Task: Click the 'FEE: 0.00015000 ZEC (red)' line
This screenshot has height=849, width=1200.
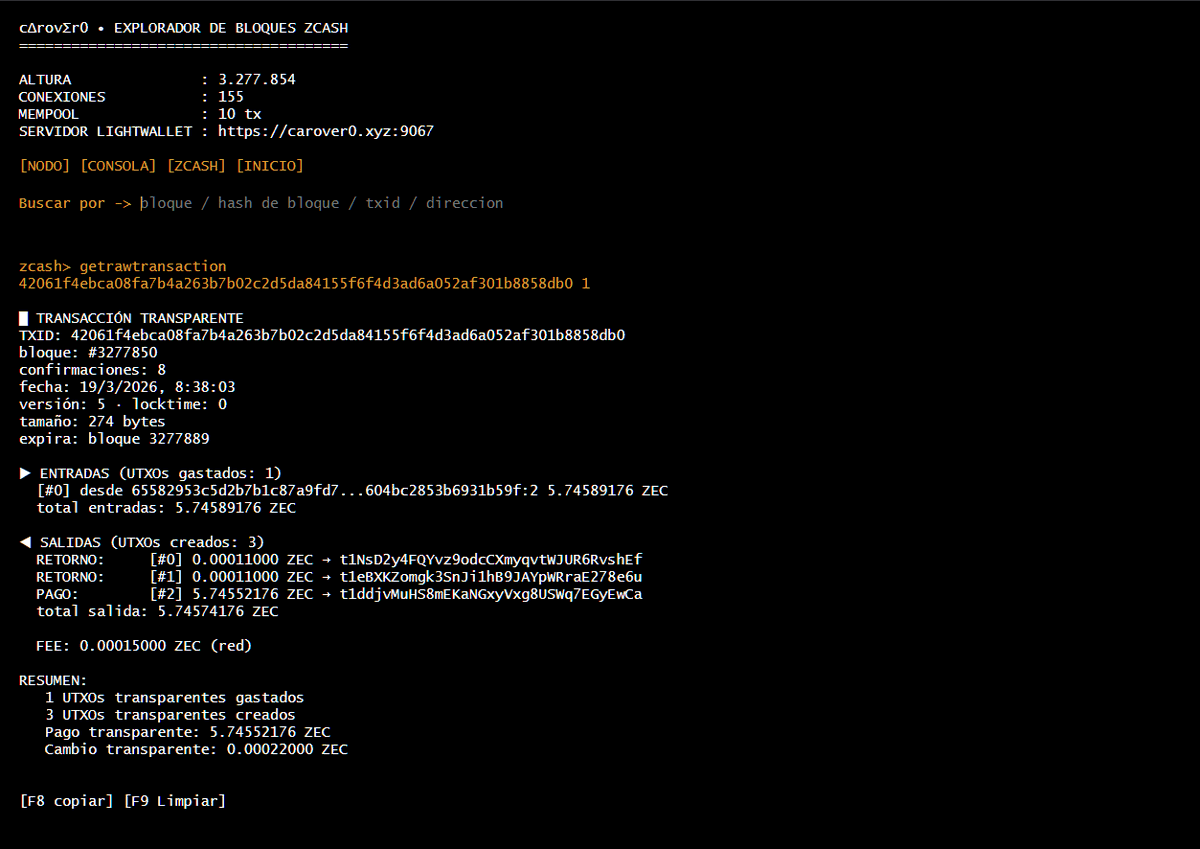Action: [144, 646]
